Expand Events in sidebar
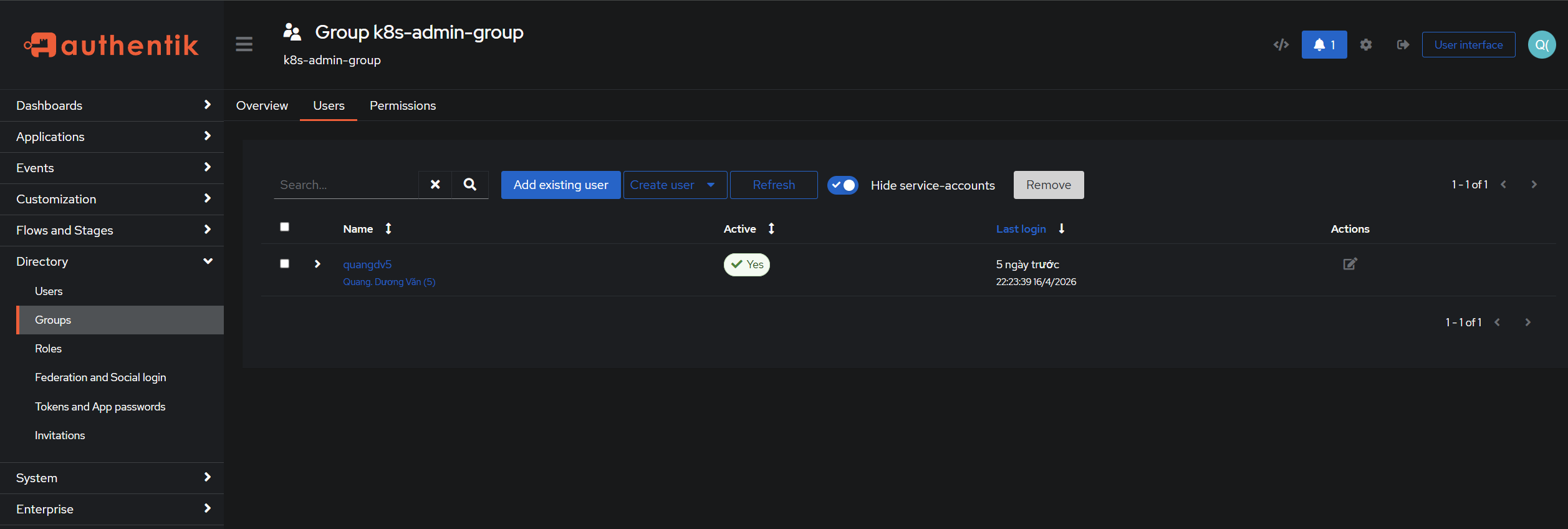The width and height of the screenshot is (1568, 529). 112,168
